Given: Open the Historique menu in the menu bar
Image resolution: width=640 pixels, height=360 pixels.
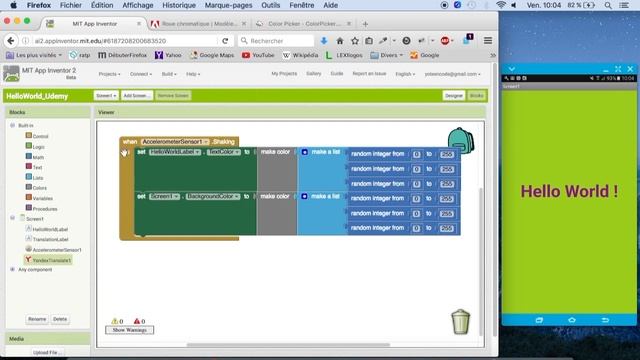Looking at the screenshot, I should [179, 5].
